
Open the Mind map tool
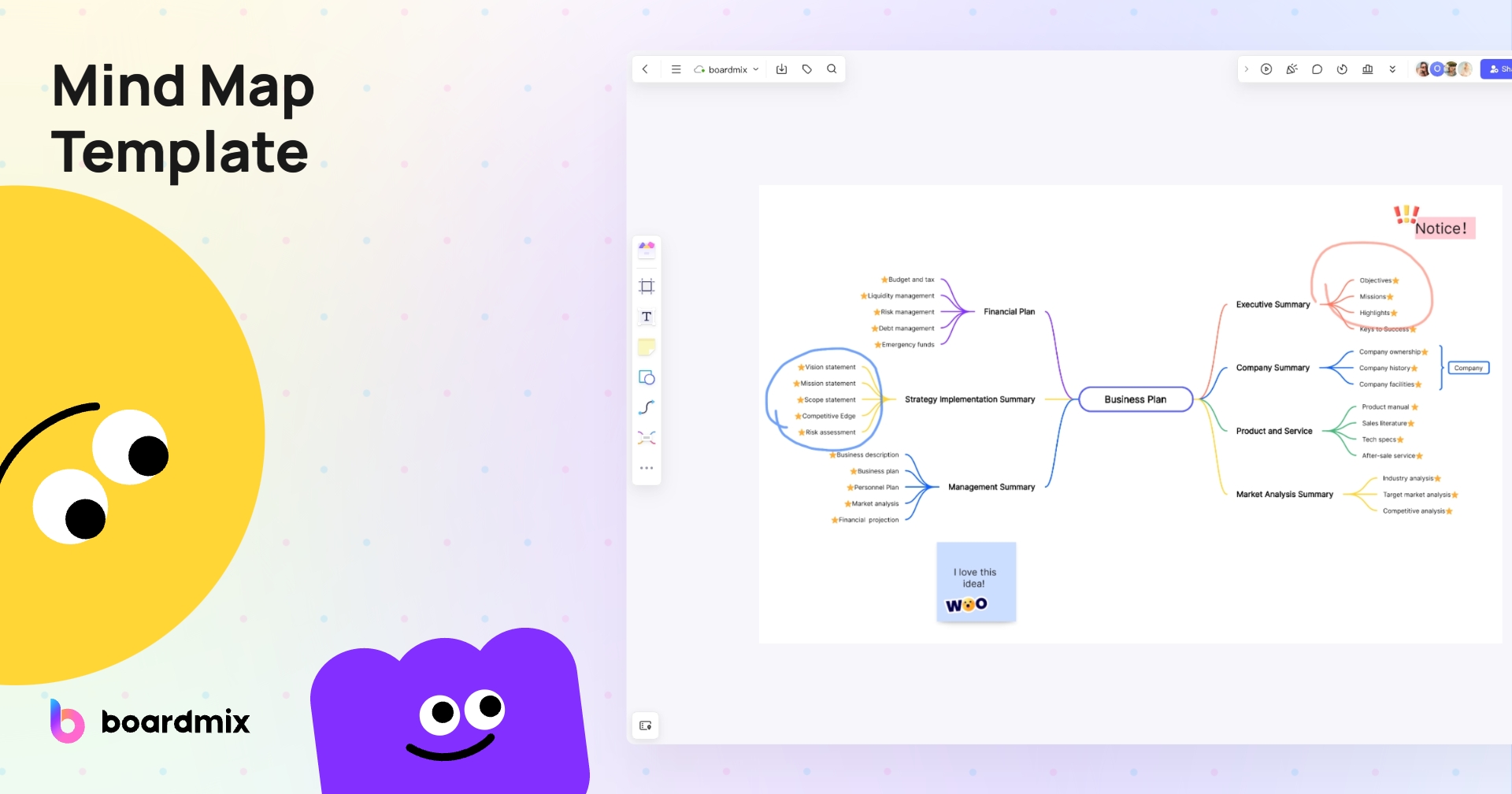[x=647, y=438]
